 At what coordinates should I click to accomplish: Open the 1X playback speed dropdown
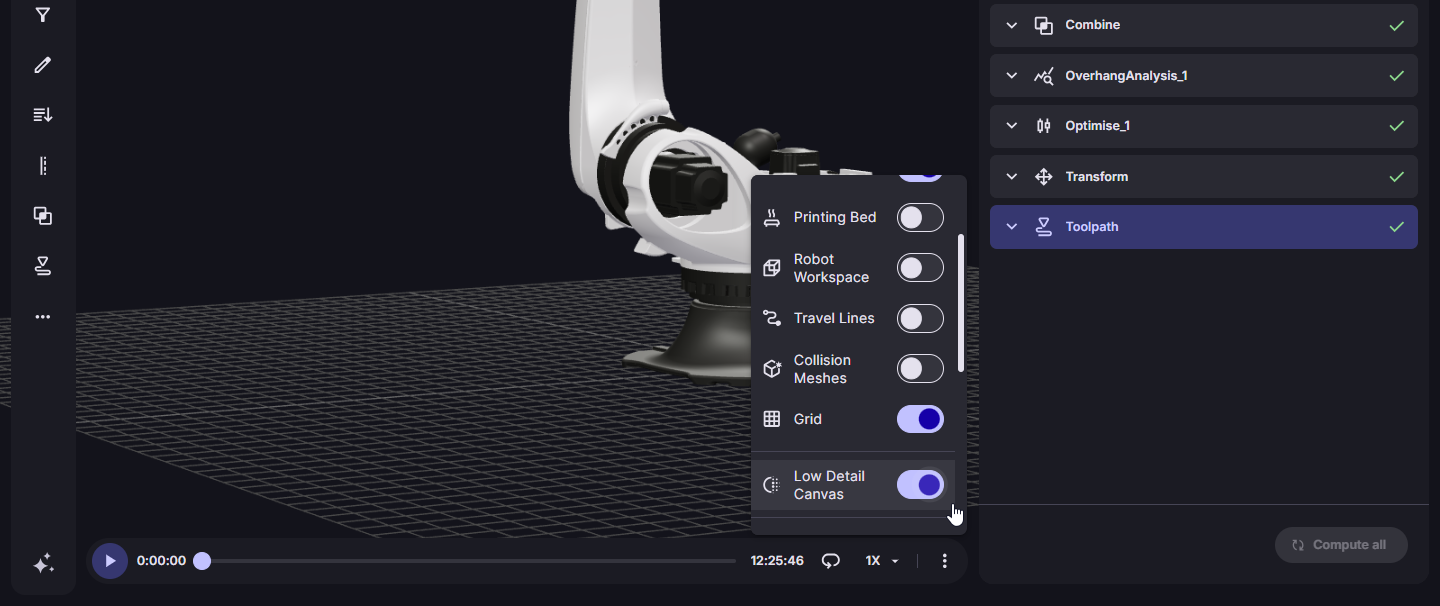tap(882, 561)
